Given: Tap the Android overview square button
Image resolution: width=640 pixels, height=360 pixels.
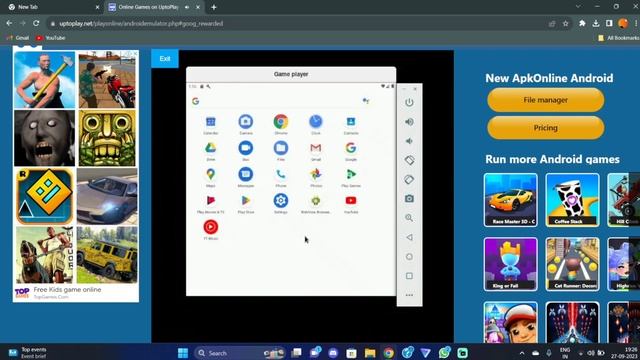Looking at the screenshot, I should pos(409,276).
